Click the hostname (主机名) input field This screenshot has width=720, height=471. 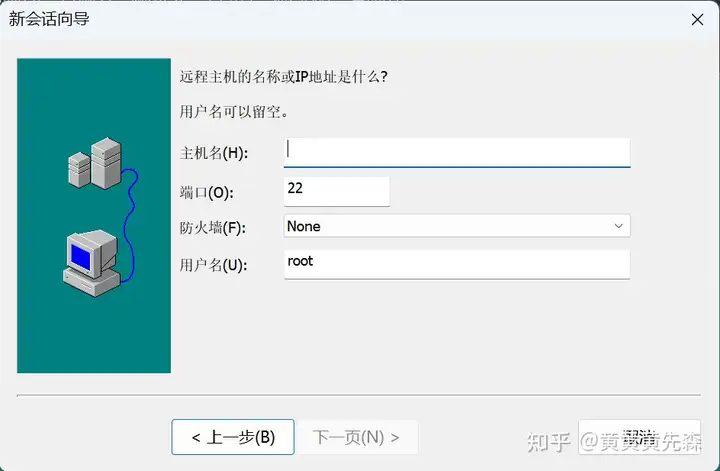click(457, 153)
